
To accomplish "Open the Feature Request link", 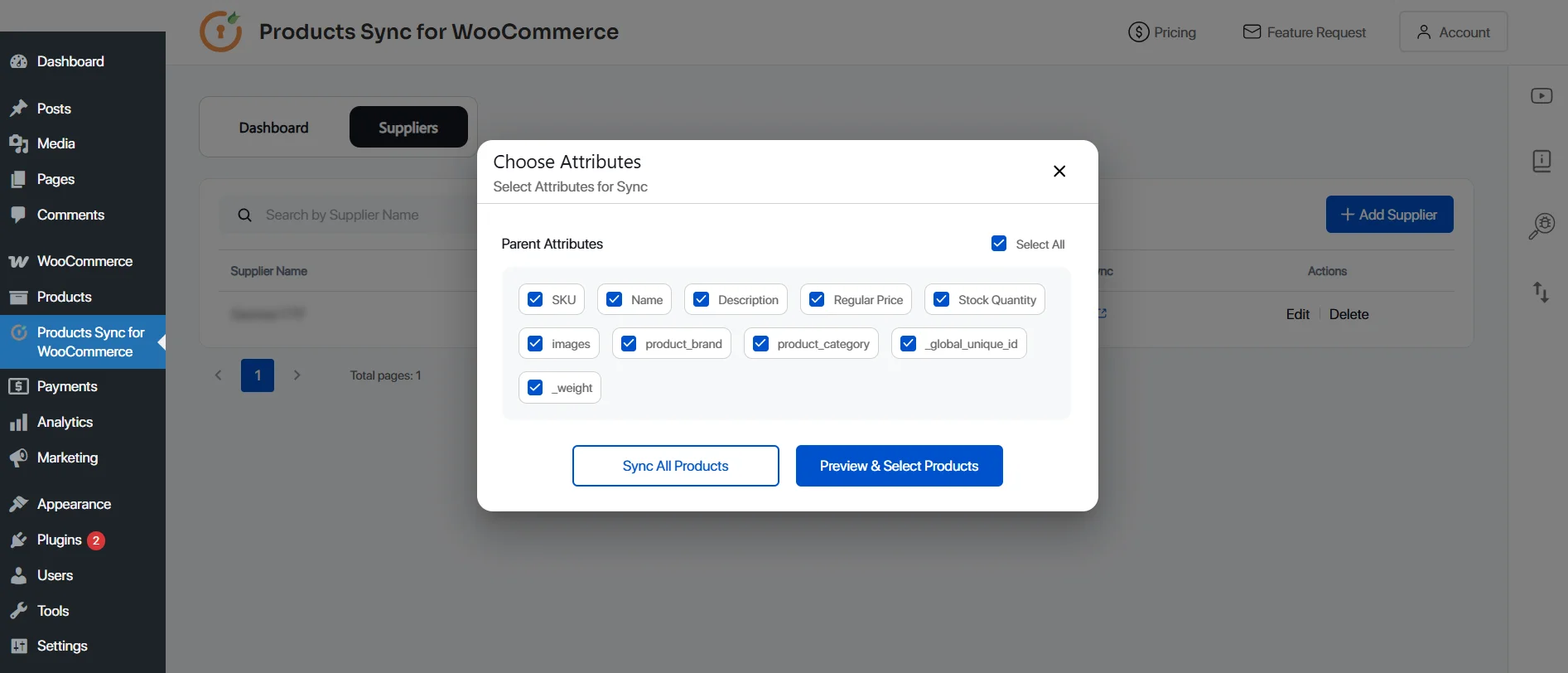I will click(1305, 32).
